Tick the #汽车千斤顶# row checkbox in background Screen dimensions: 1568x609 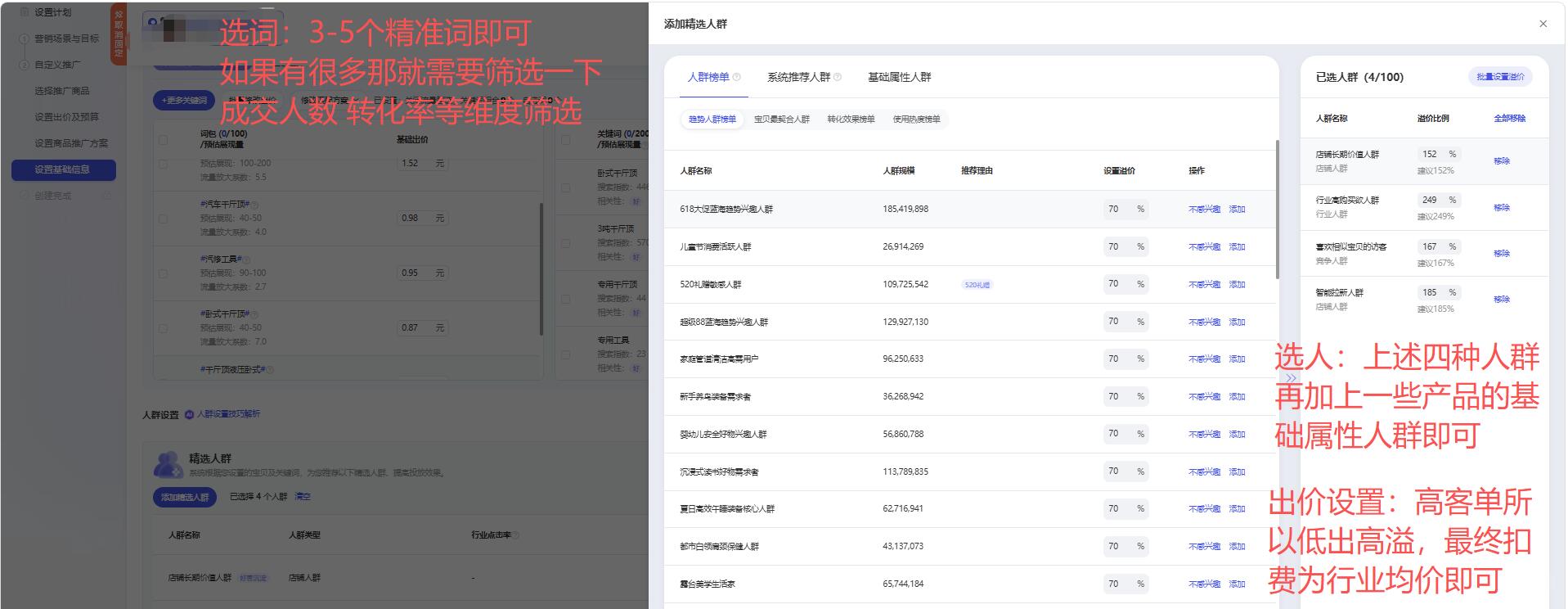tap(163, 219)
